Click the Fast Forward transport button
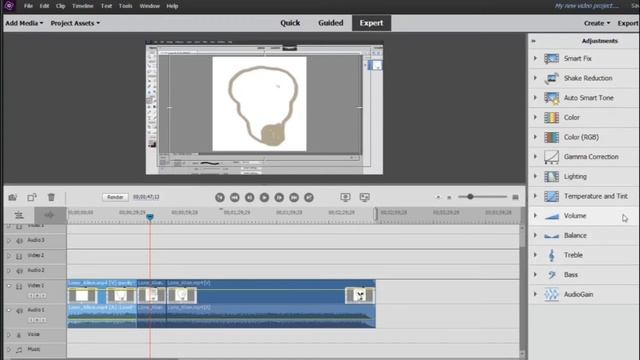This screenshot has height=360, width=640. point(294,198)
